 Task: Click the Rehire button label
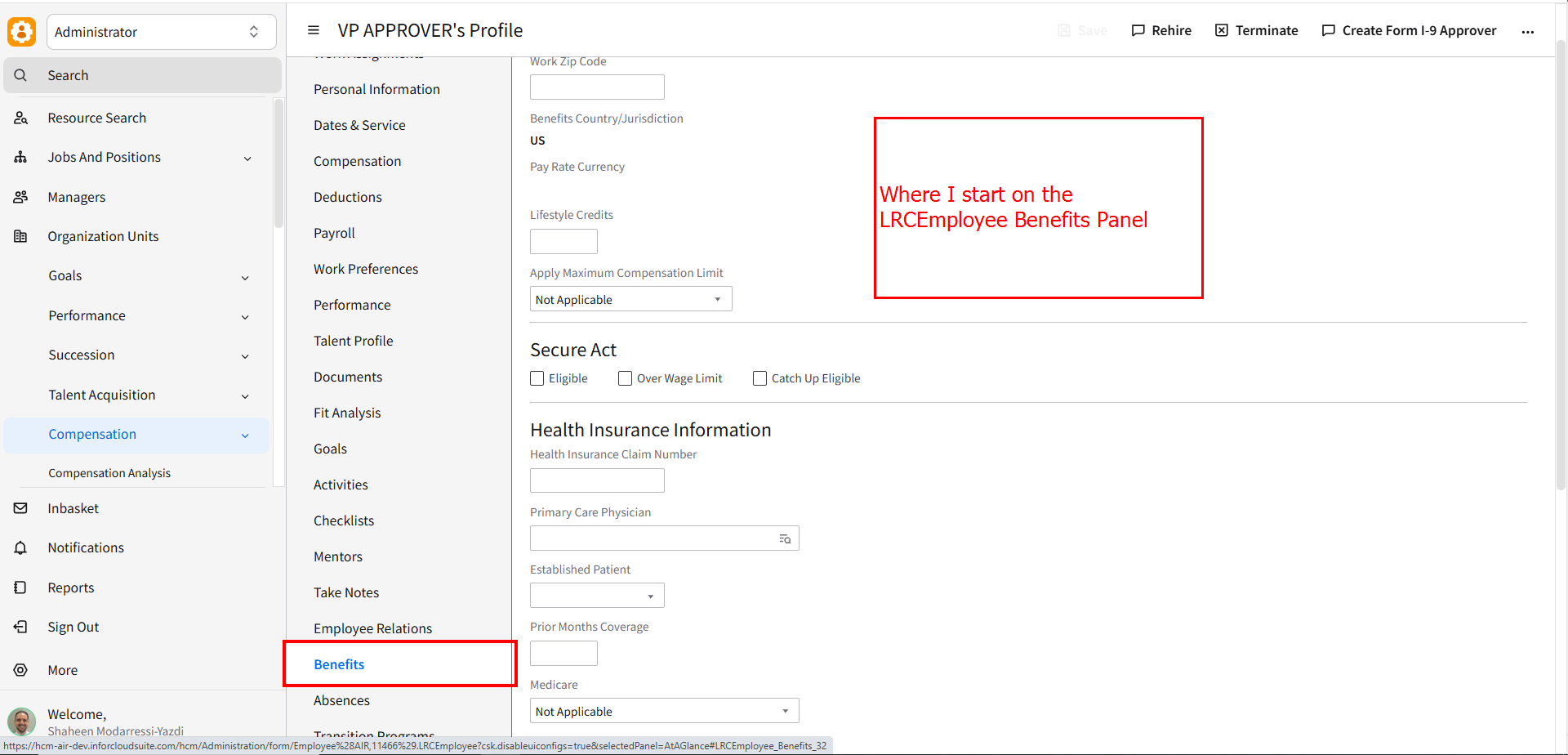coord(1171,30)
